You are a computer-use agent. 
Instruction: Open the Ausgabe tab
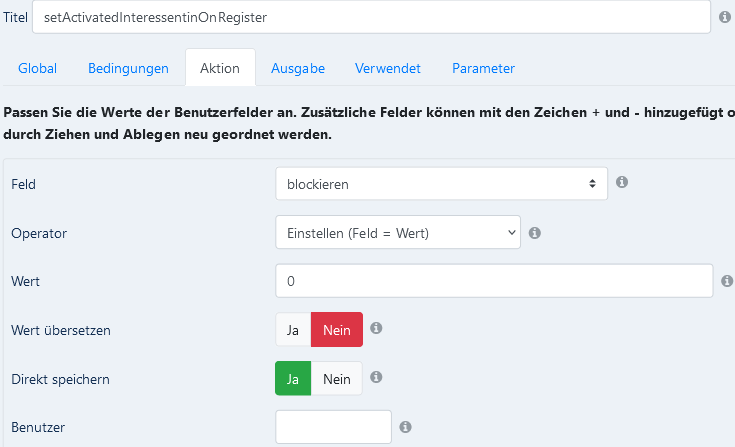(298, 68)
